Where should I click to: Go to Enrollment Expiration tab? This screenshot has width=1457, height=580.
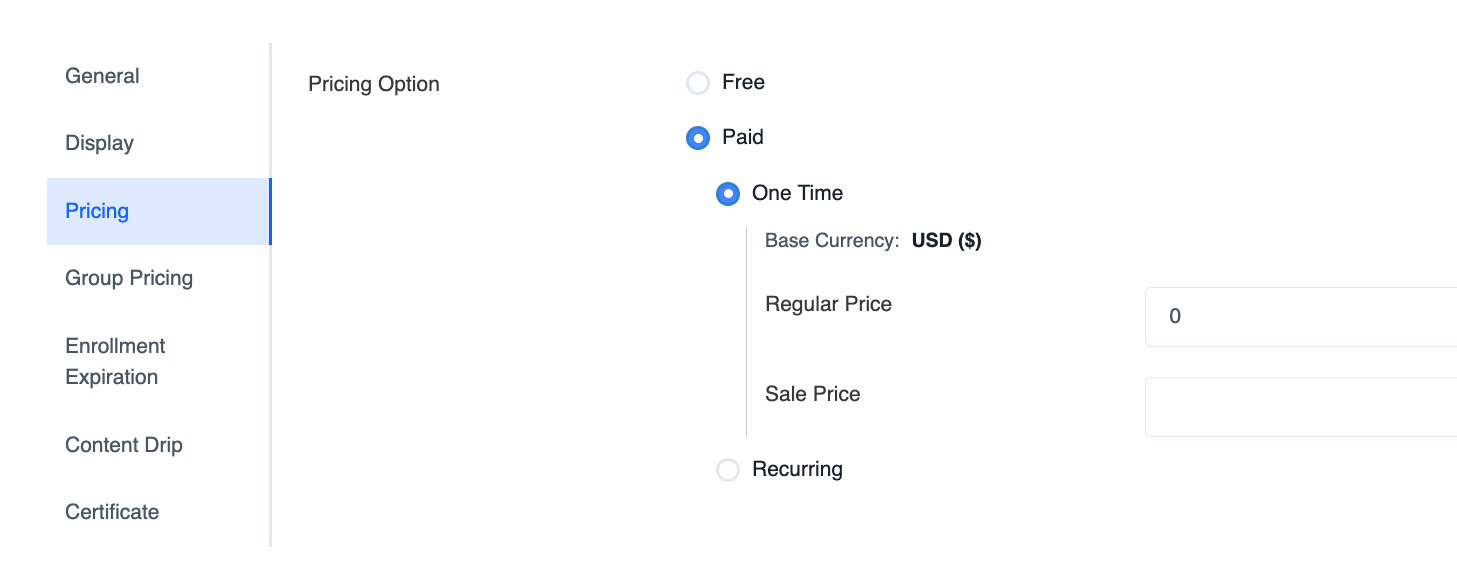[x=115, y=361]
